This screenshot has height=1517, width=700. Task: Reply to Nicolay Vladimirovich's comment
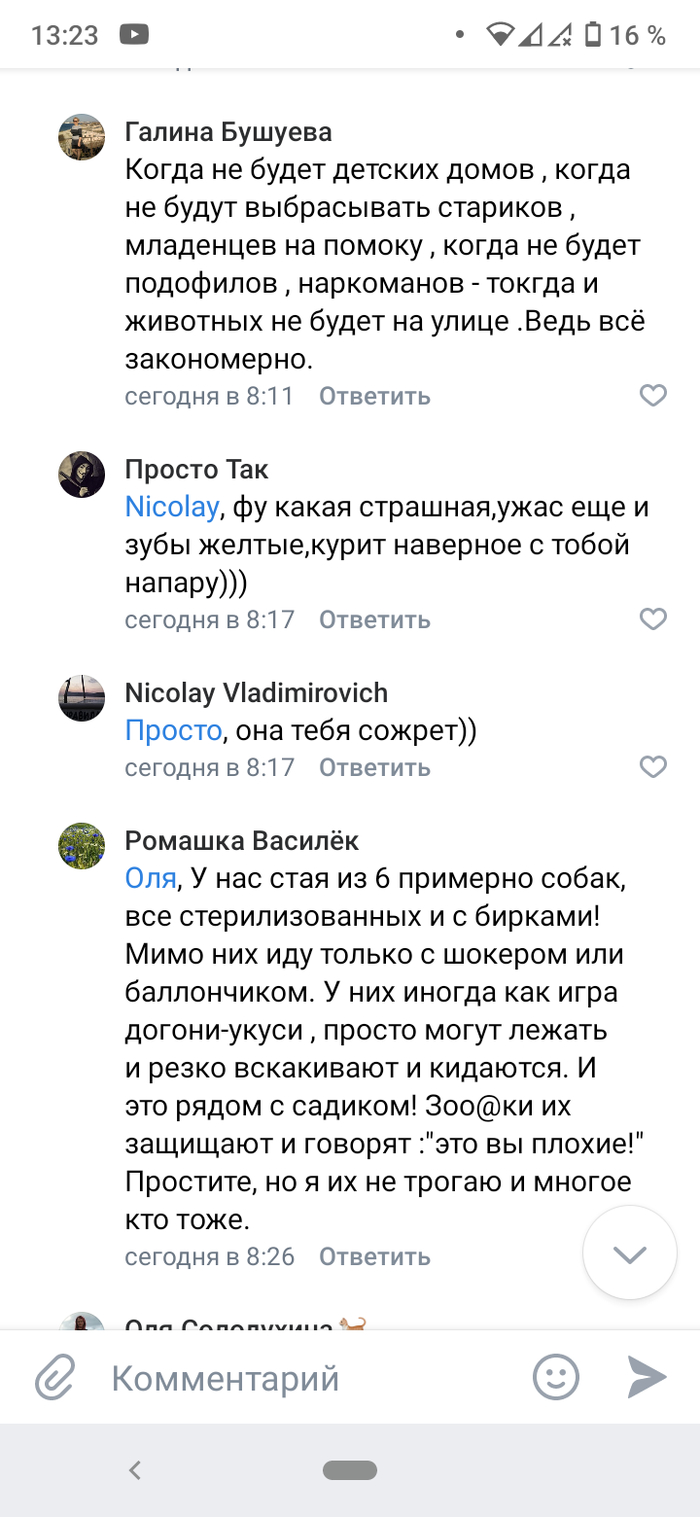tap(374, 767)
